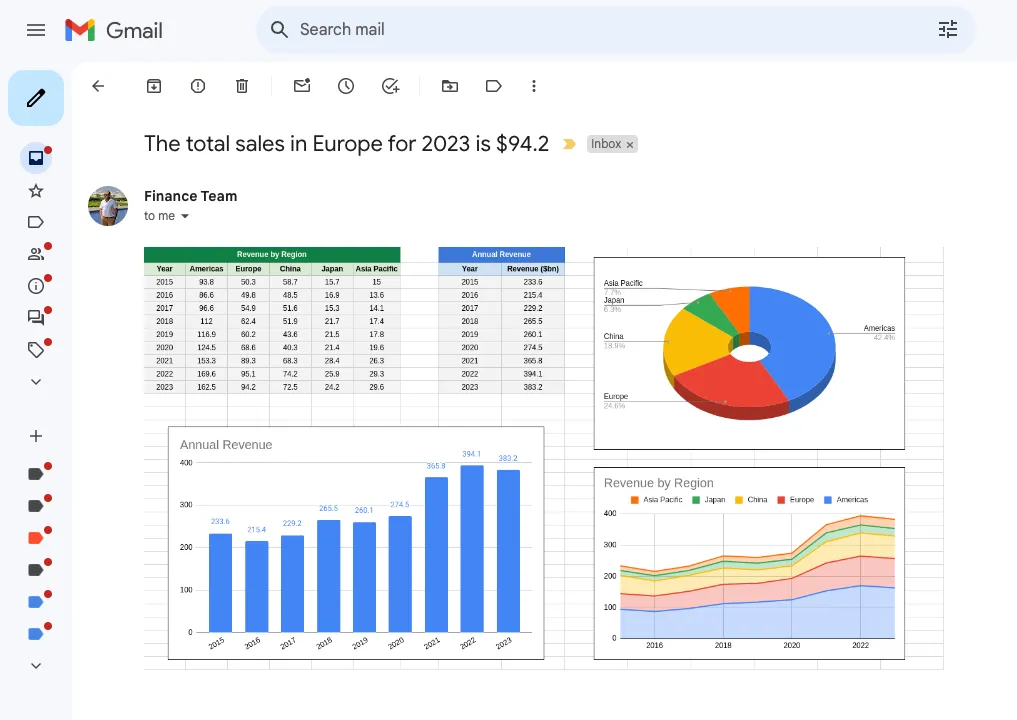Image resolution: width=1017 pixels, height=720 pixels.
Task: Mark the email as unread
Action: [x=301, y=86]
